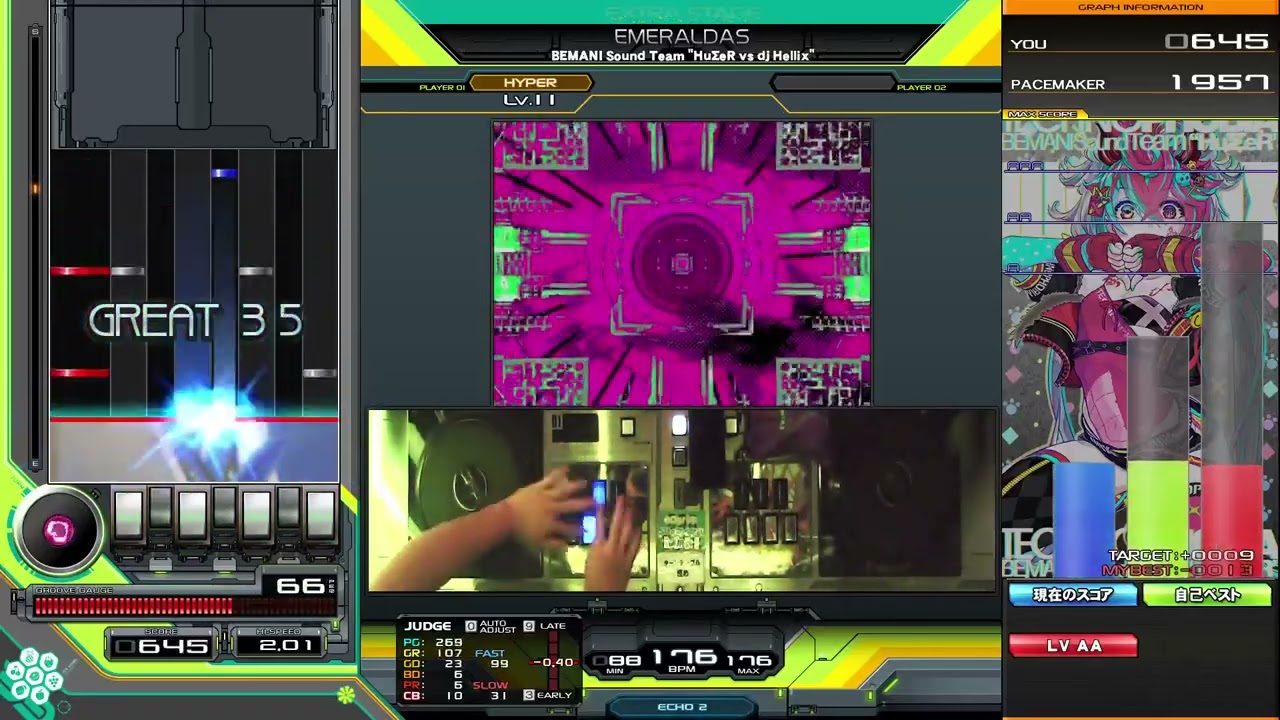This screenshot has width=1280, height=720.
Task: Click the first white key button
Action: pyautogui.click(x=128, y=513)
